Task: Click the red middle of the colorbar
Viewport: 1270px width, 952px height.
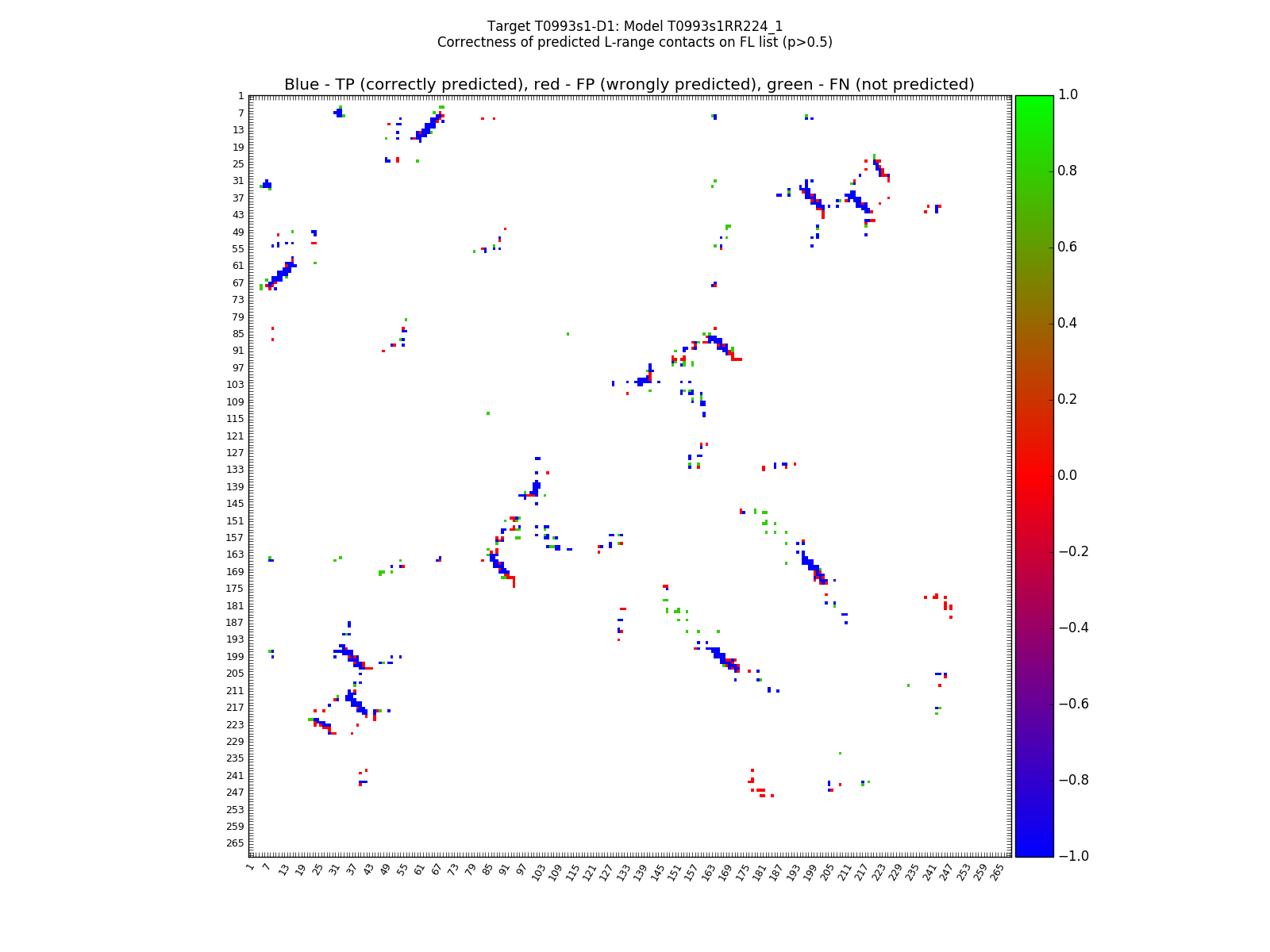Action: point(1033,475)
